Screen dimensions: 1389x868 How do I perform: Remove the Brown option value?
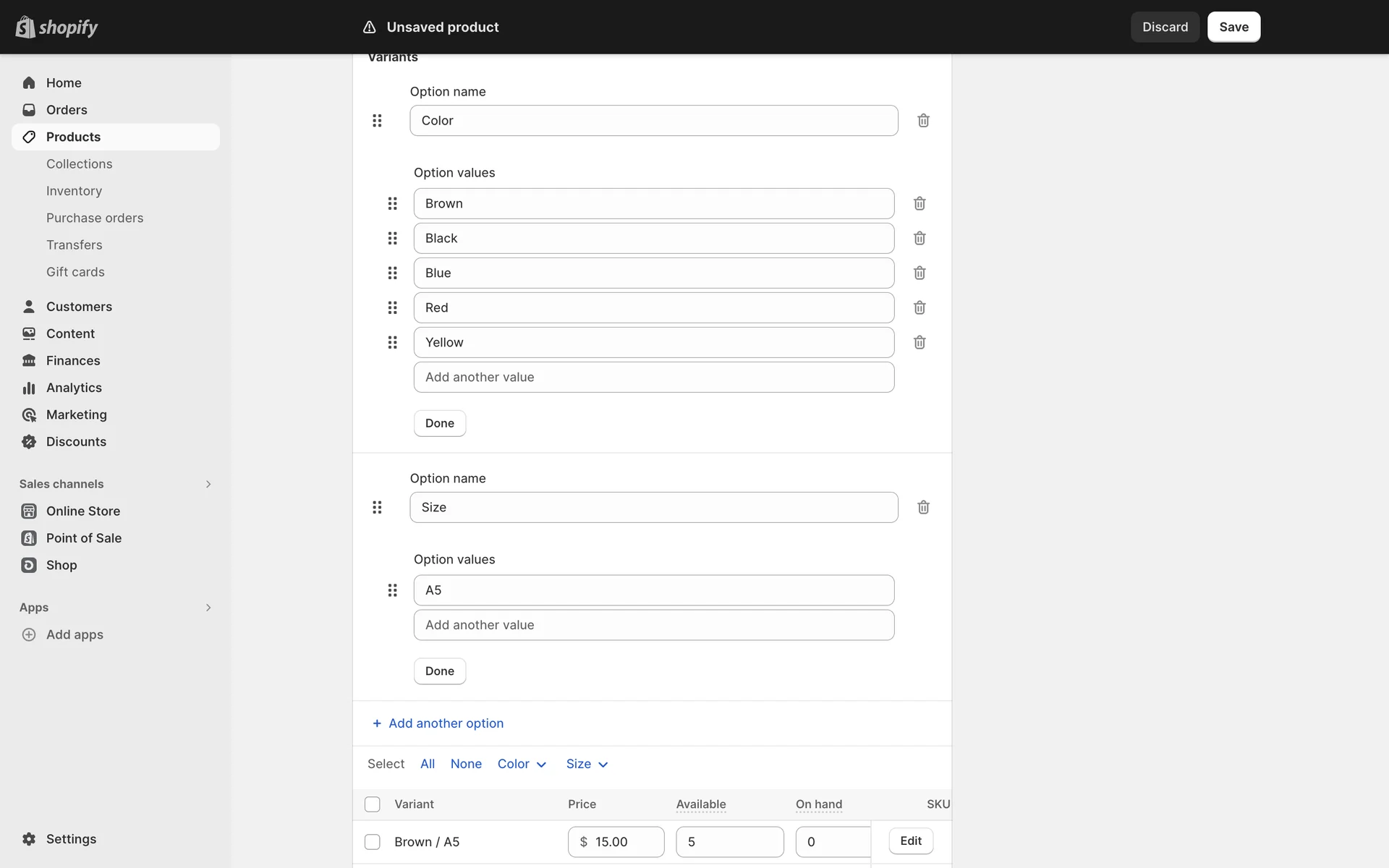pos(919,203)
